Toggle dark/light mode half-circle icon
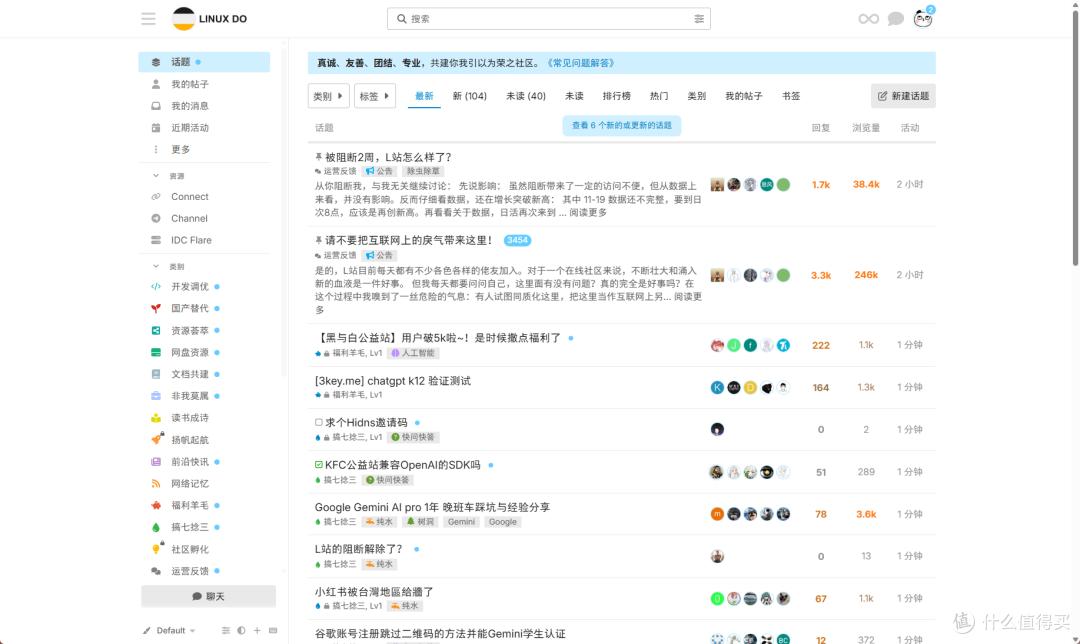 [241, 630]
